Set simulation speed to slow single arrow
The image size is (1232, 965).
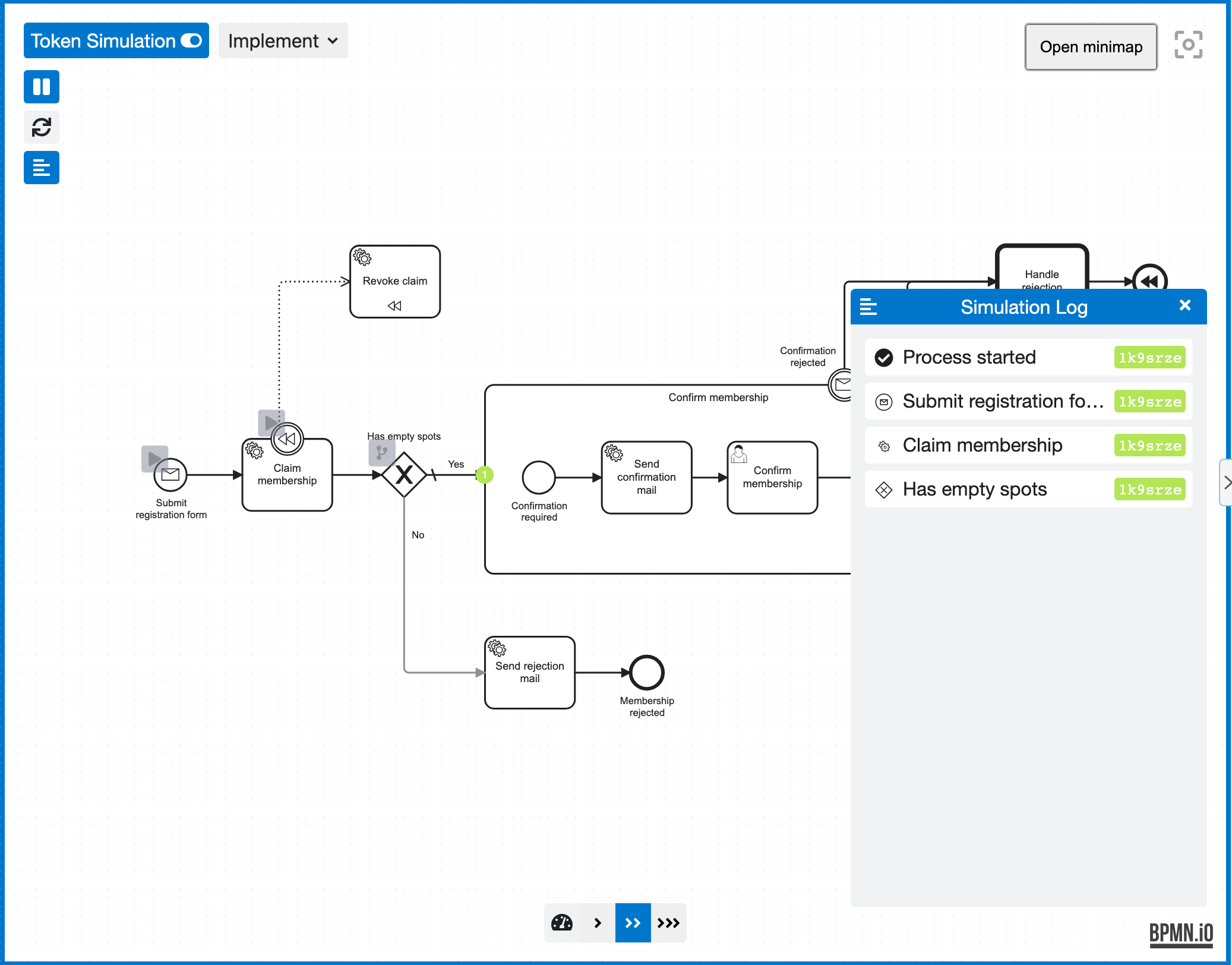598,923
